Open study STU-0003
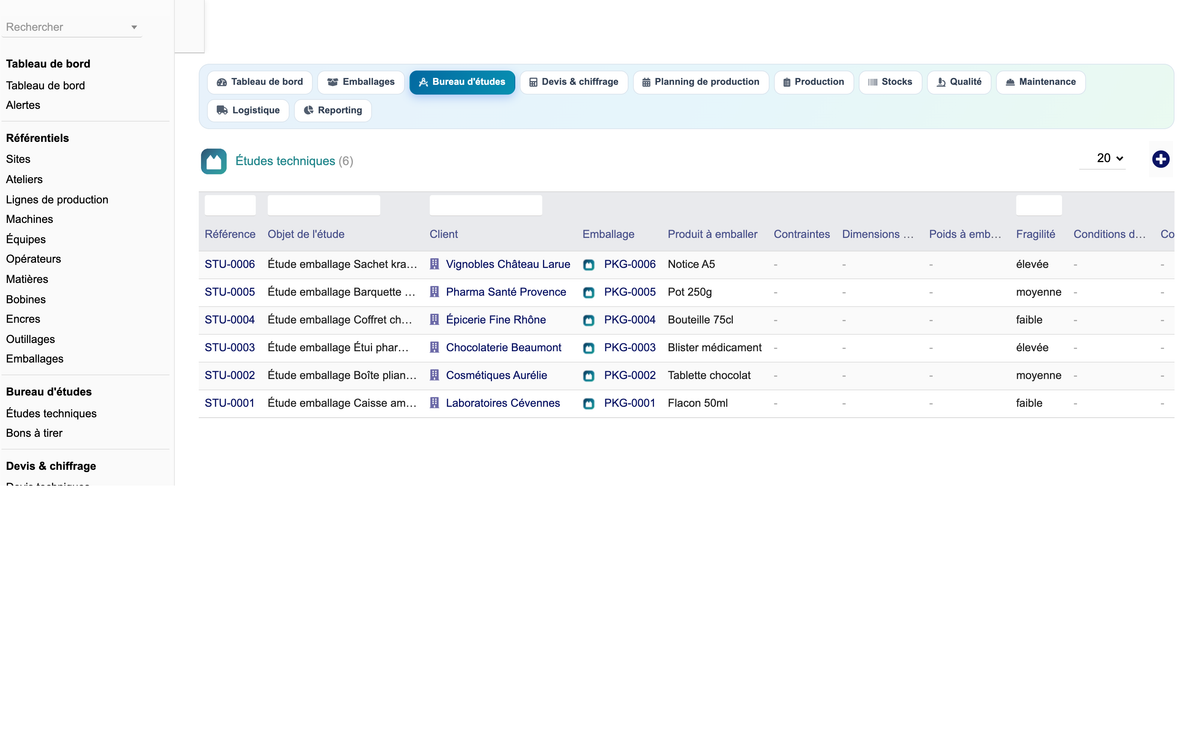Image resolution: width=1200 pixels, height=743 pixels. pyautogui.click(x=230, y=348)
